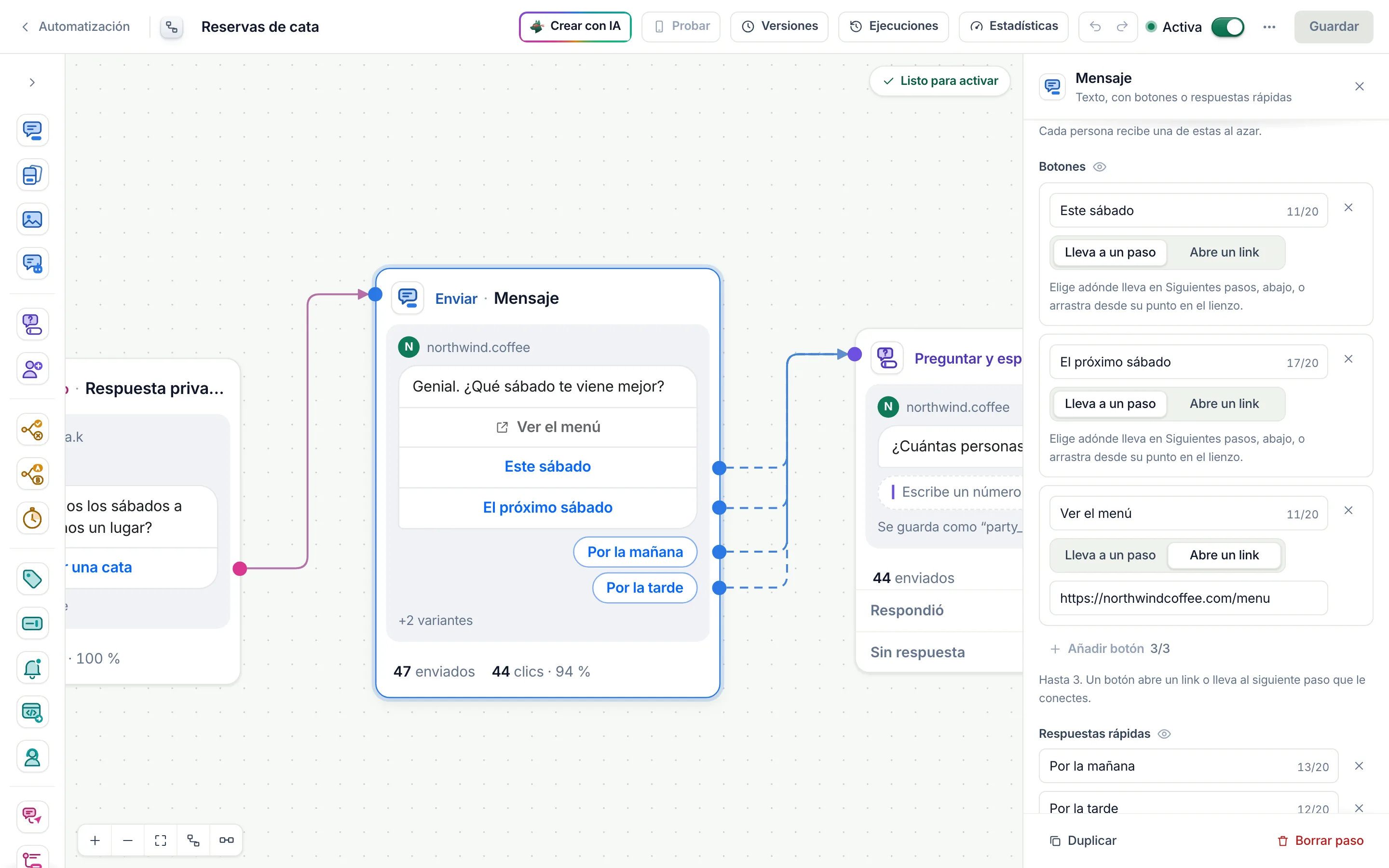Switch the Activa toggle off
The width and height of the screenshot is (1389, 868).
pyautogui.click(x=1227, y=27)
